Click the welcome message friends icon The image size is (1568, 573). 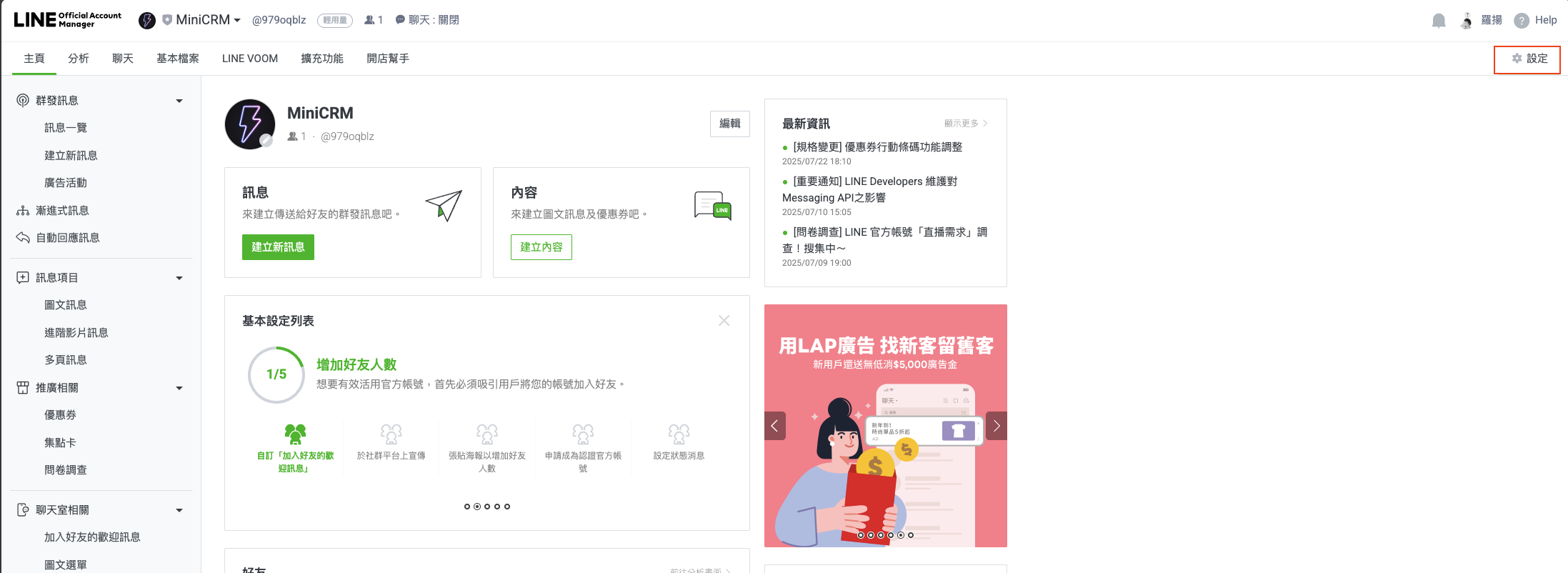295,434
